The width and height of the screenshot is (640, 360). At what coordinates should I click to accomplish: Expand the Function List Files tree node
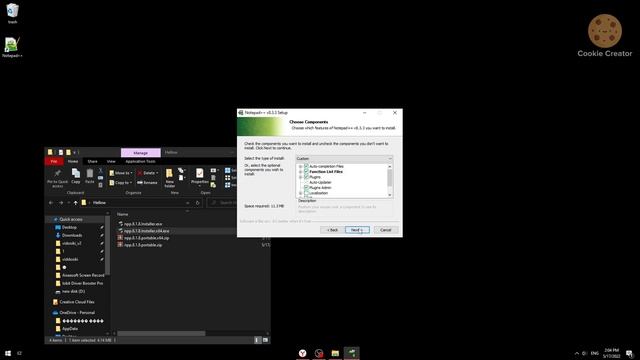[x=300, y=172]
